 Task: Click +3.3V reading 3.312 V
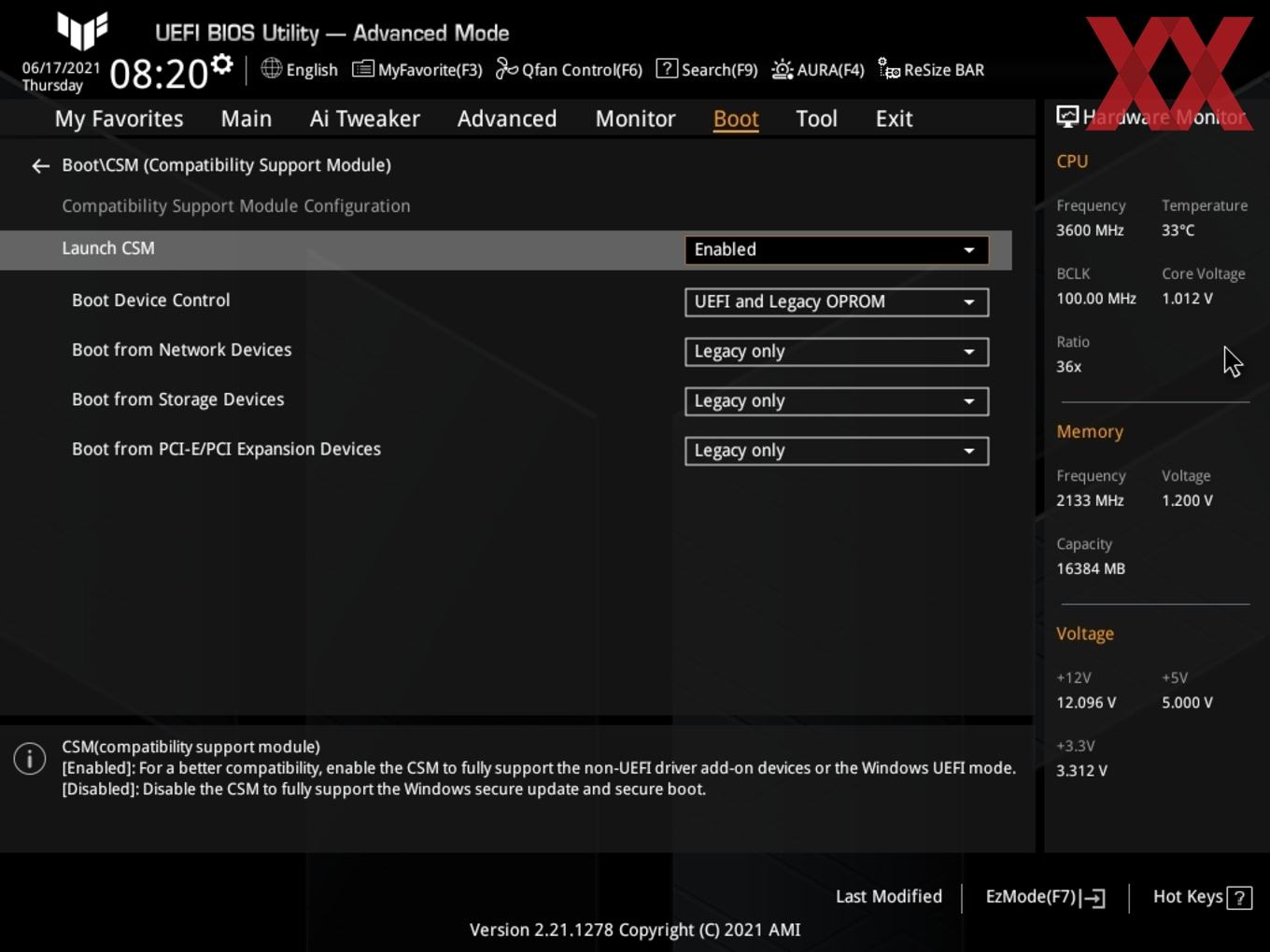tap(1081, 771)
